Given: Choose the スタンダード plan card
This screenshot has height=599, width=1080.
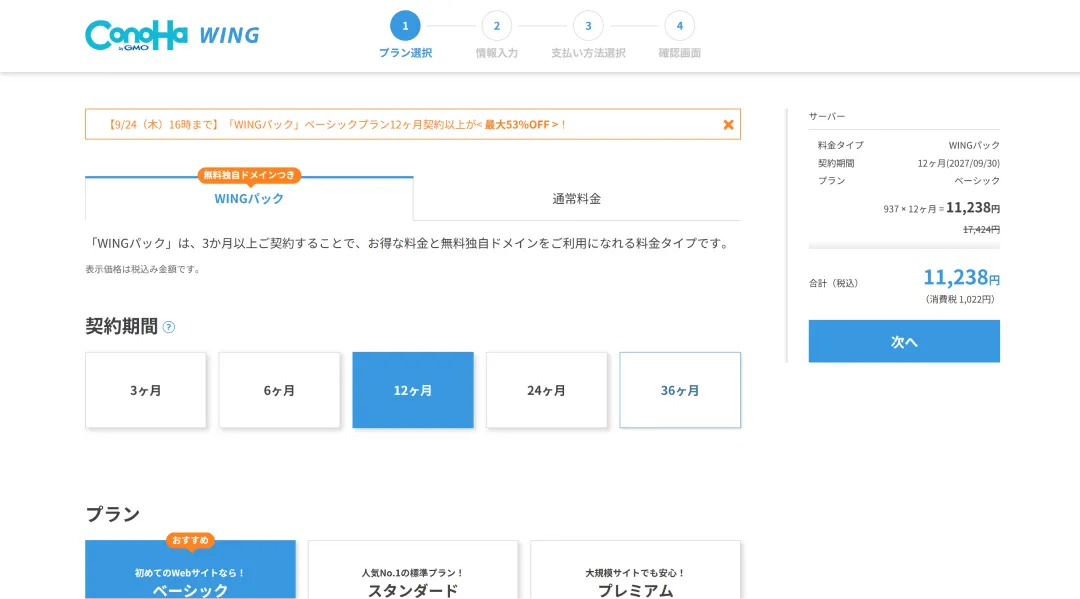Looking at the screenshot, I should click(x=413, y=569).
